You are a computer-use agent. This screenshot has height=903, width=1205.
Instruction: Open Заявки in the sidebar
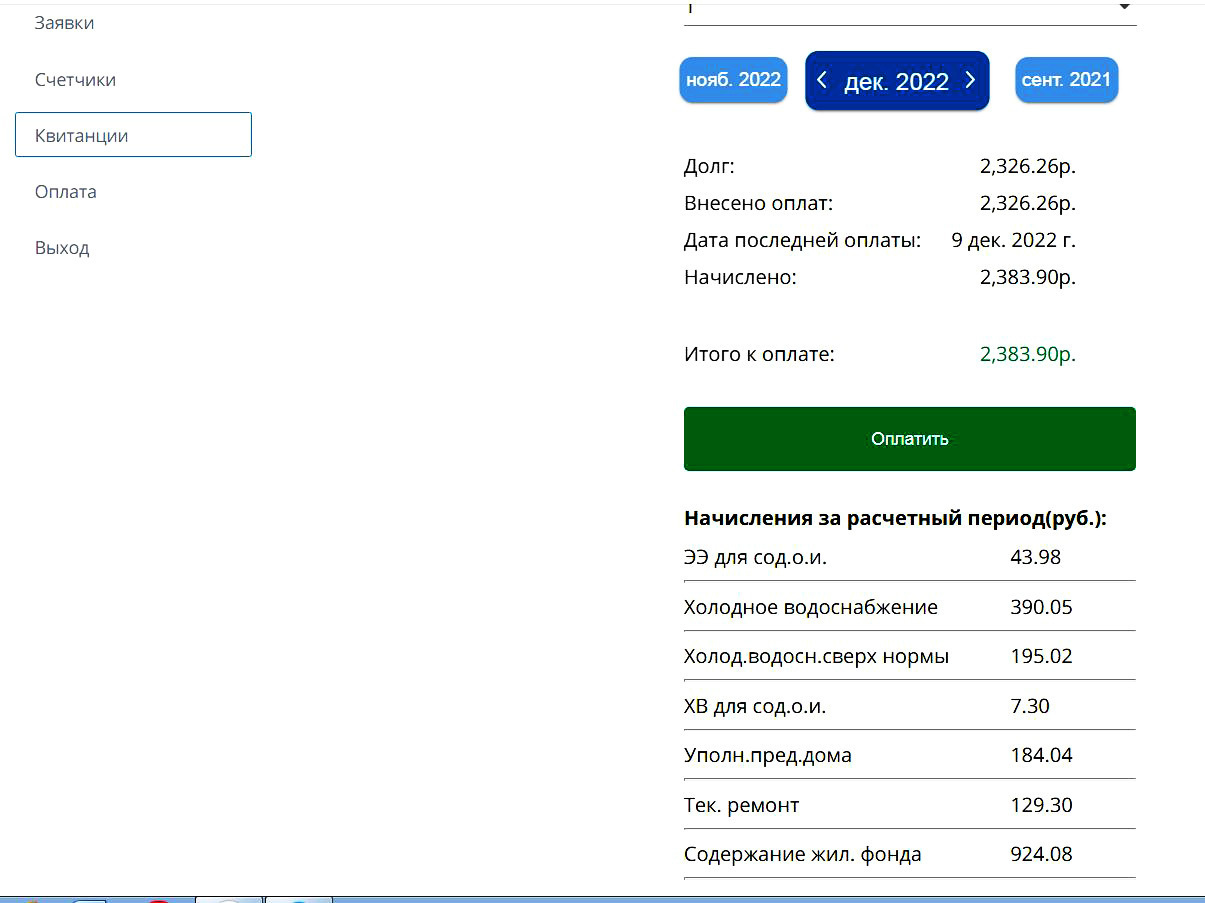tap(65, 23)
